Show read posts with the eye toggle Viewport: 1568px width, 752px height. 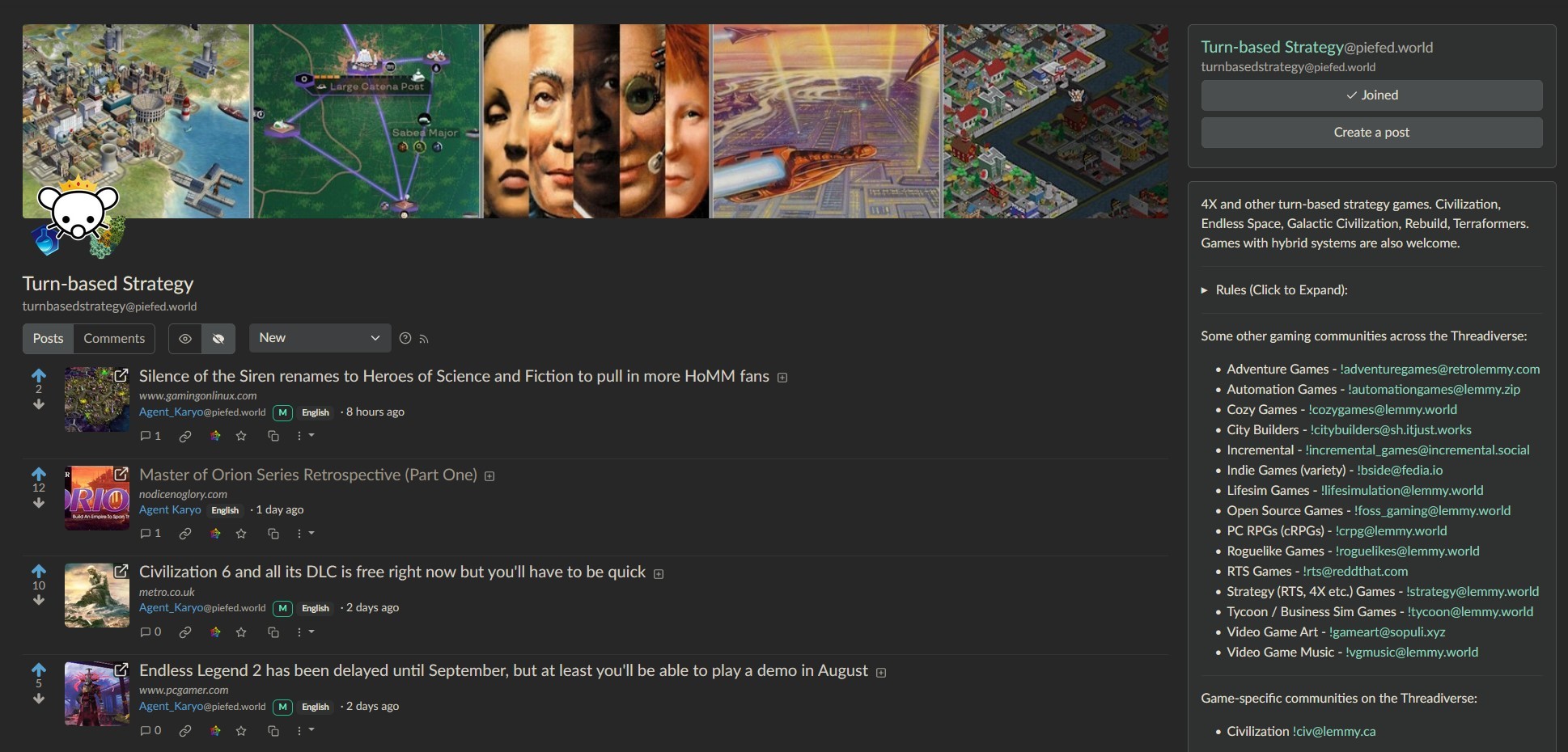(185, 339)
